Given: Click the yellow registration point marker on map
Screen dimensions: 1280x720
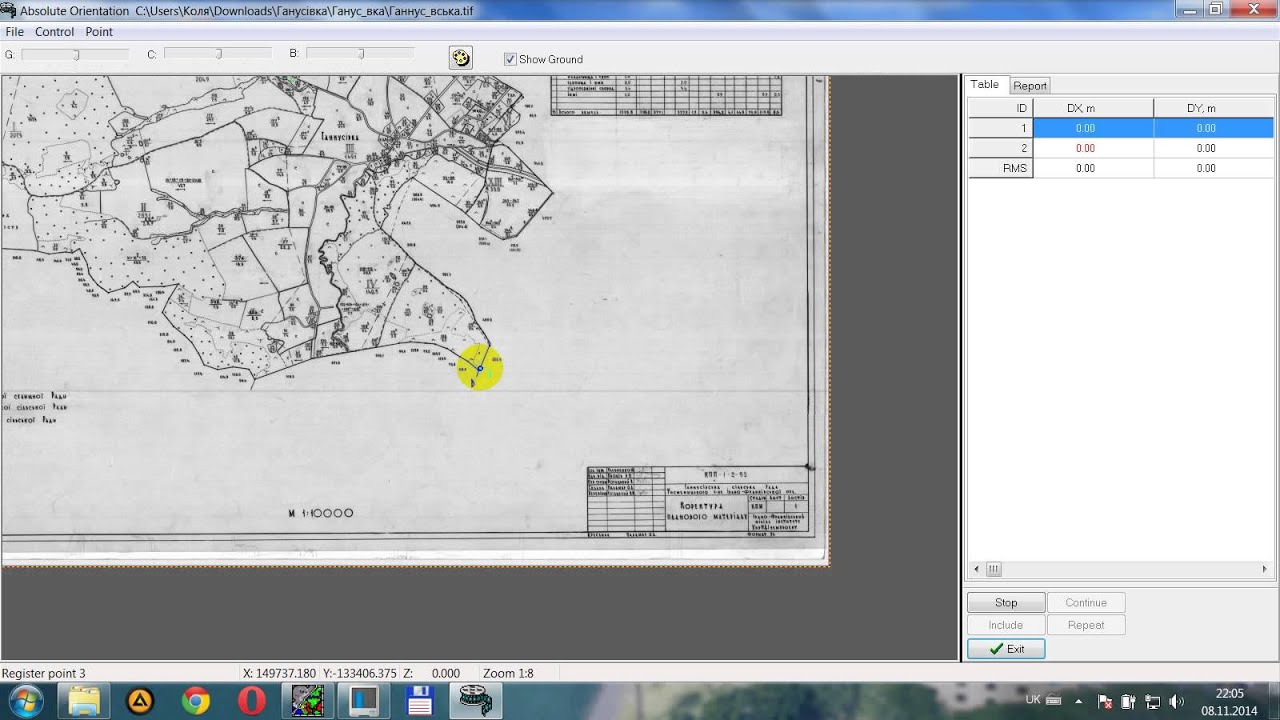Looking at the screenshot, I should tap(480, 368).
